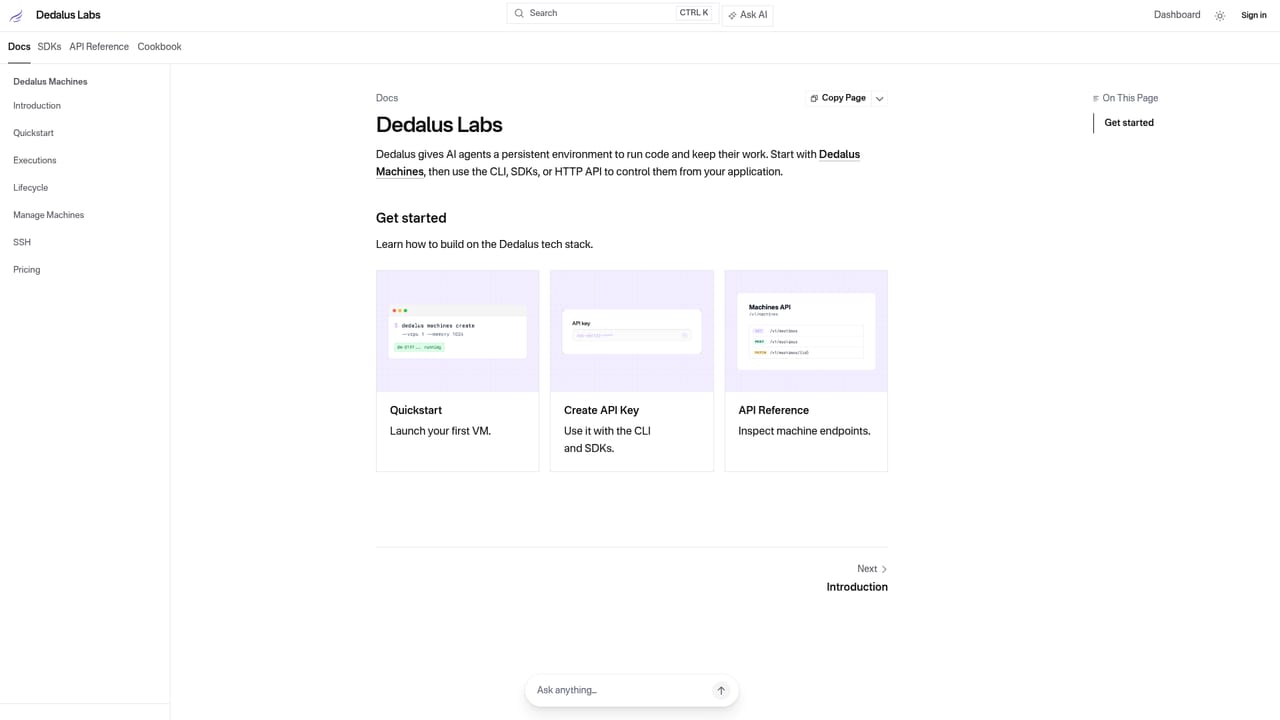Image resolution: width=1280 pixels, height=720 pixels.
Task: Open the API Reference tab
Action: point(99,47)
